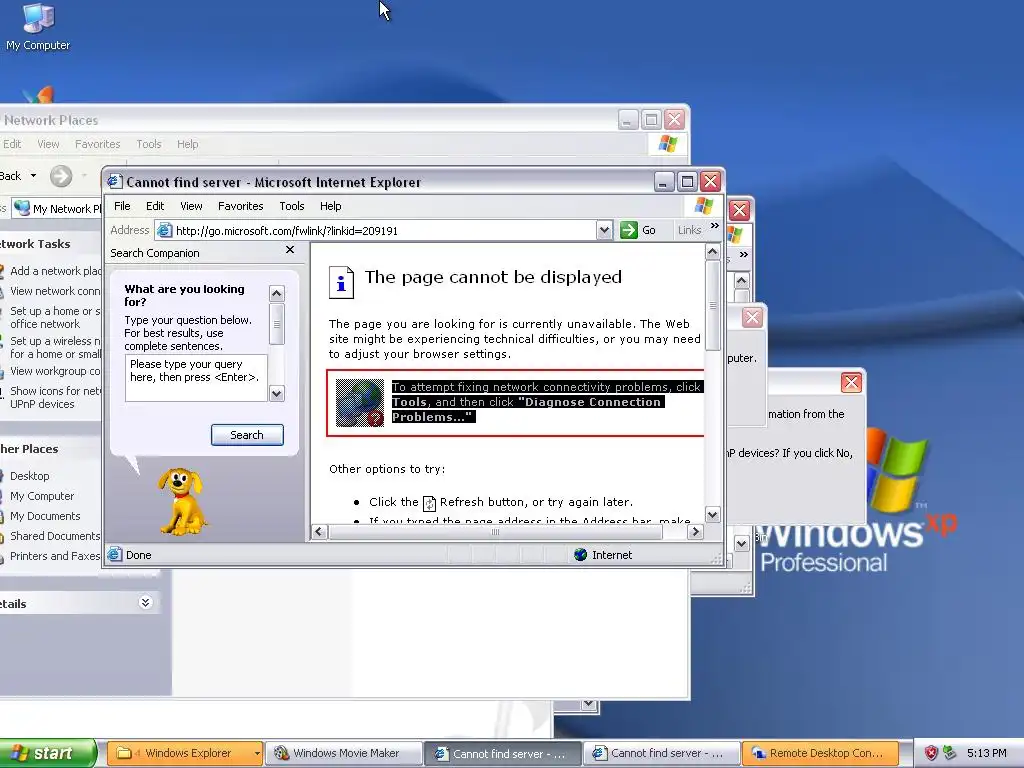Click Windows flag in Network Places window

[x=668, y=144]
